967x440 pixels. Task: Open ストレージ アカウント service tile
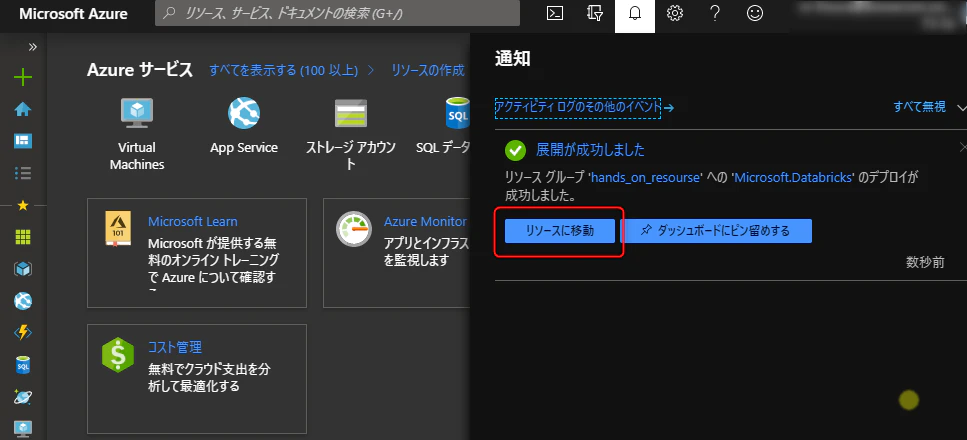tap(351, 135)
